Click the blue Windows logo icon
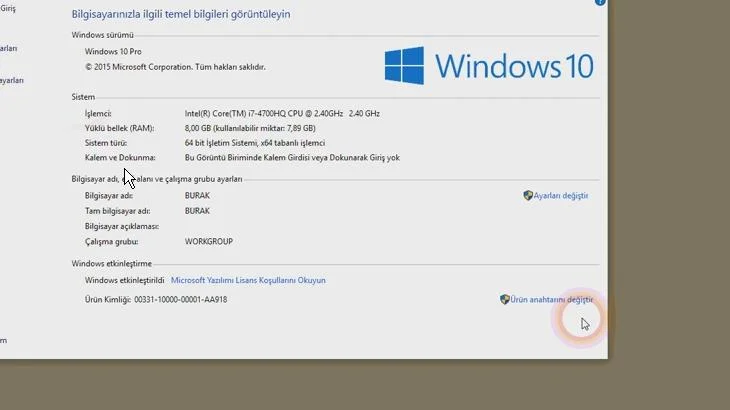Screen dimensions: 730x410 406,67
